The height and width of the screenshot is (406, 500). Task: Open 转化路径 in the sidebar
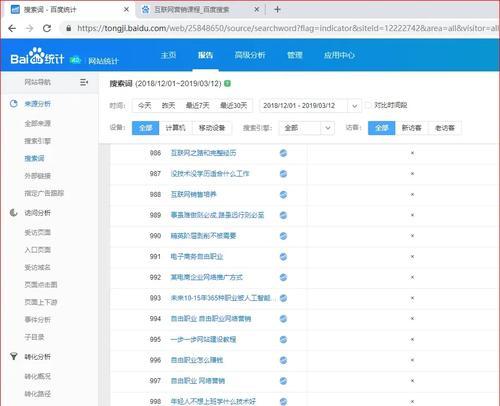coord(37,394)
